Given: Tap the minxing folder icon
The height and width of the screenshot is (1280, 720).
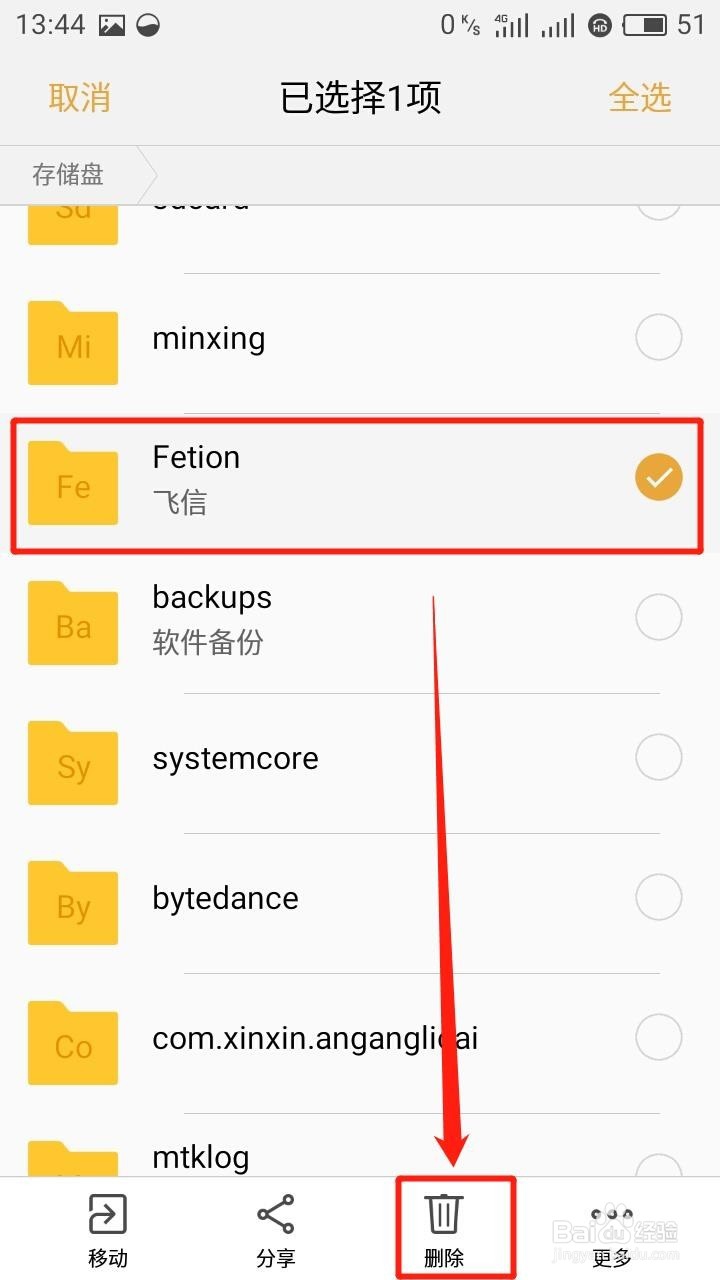Looking at the screenshot, I should click(x=73, y=343).
